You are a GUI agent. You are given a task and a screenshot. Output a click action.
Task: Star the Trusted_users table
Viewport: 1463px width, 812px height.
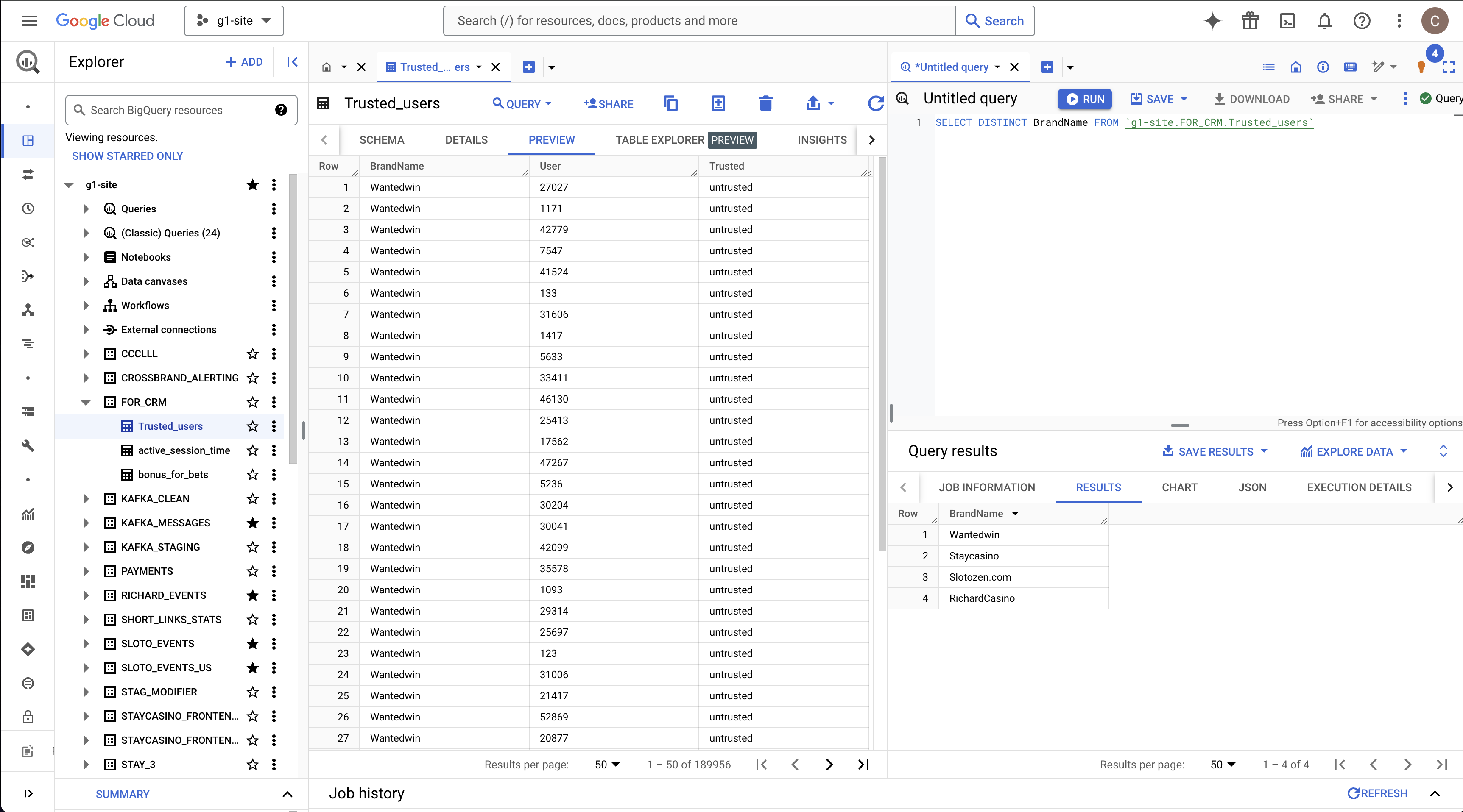[253, 426]
